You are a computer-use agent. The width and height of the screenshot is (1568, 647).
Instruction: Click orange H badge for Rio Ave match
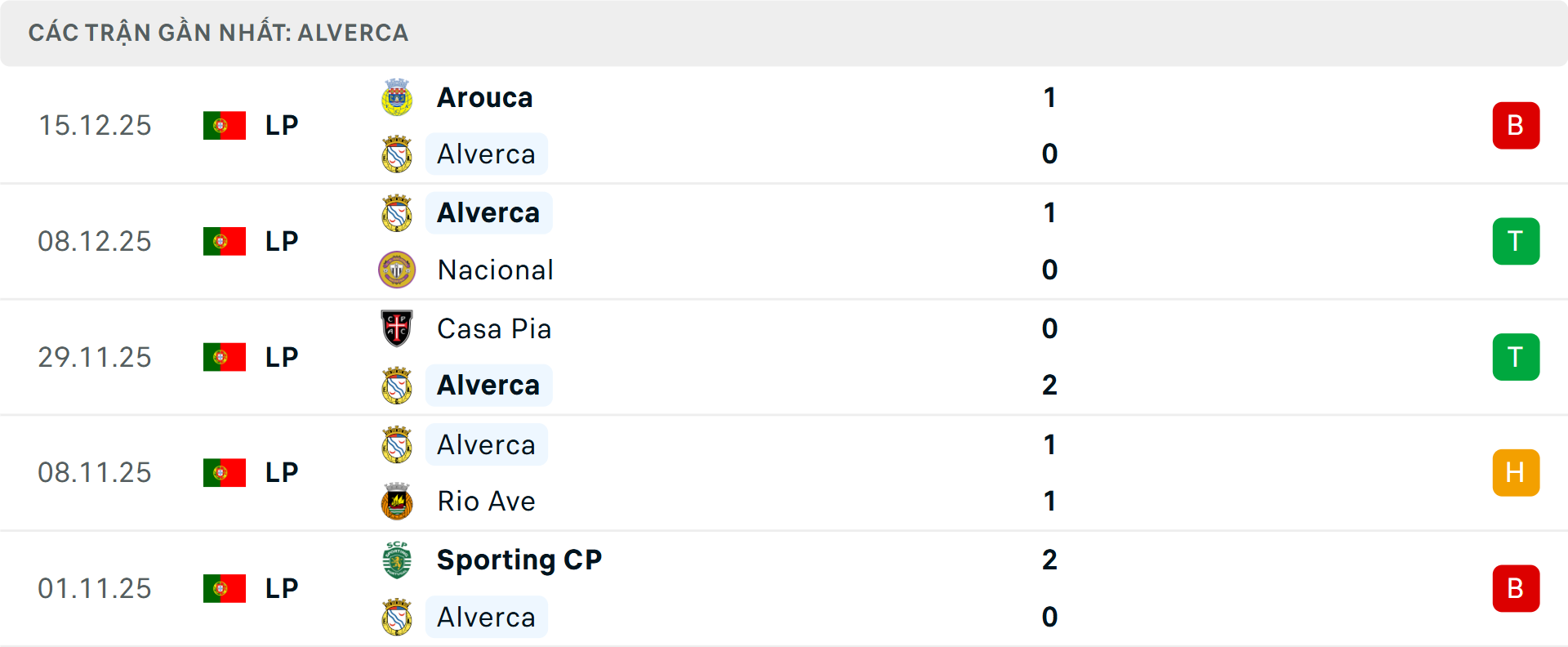(x=1516, y=473)
